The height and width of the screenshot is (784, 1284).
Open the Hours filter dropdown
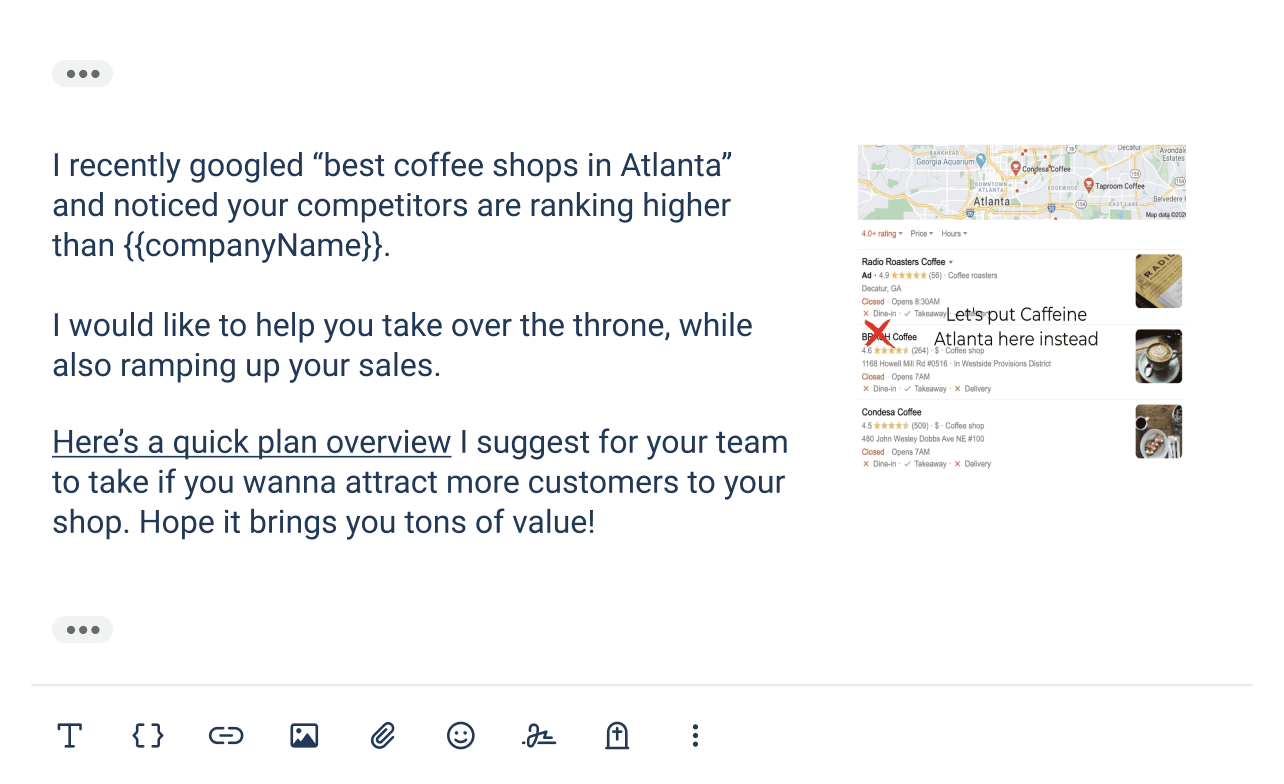click(x=954, y=234)
